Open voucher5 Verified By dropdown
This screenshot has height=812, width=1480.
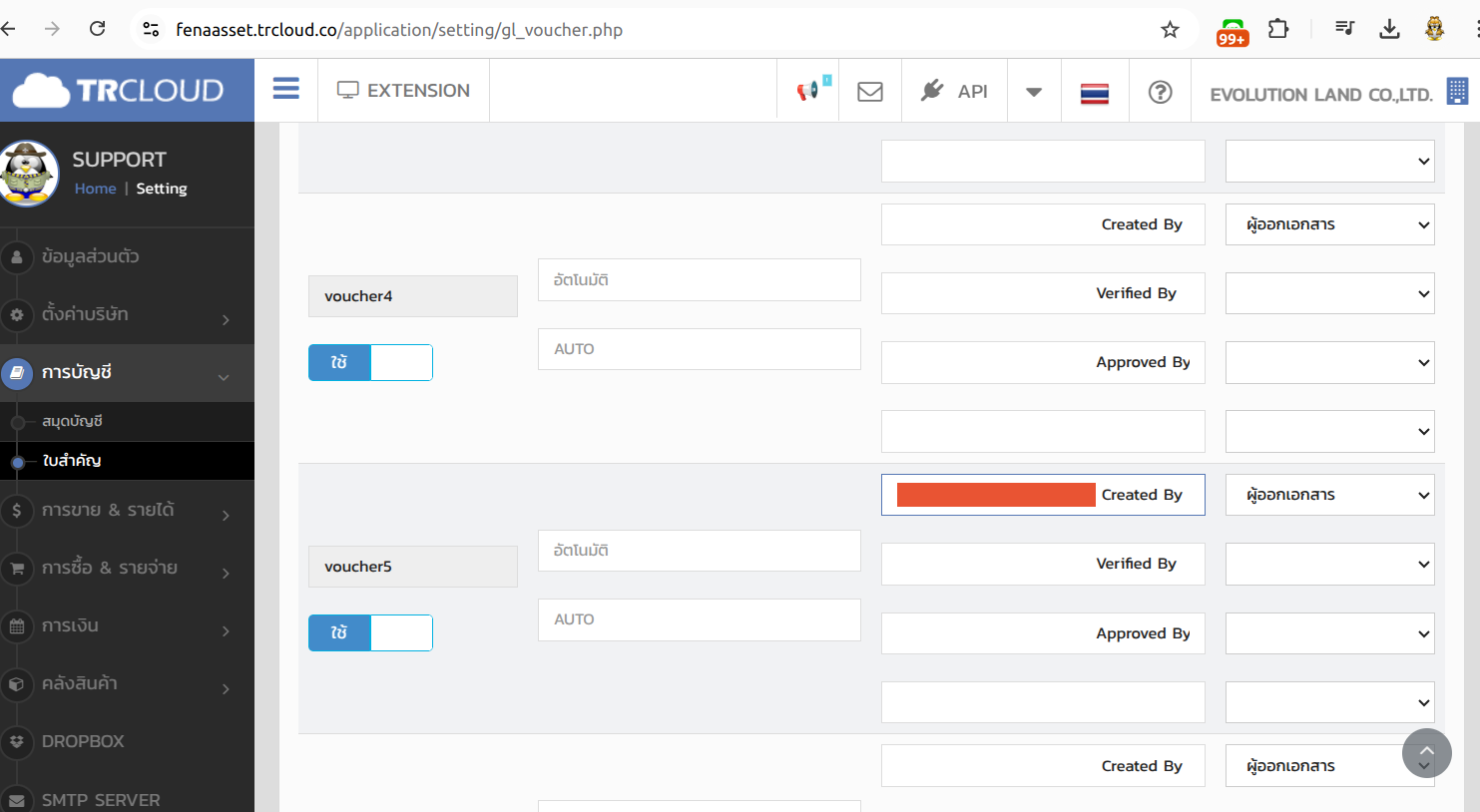[x=1330, y=564]
